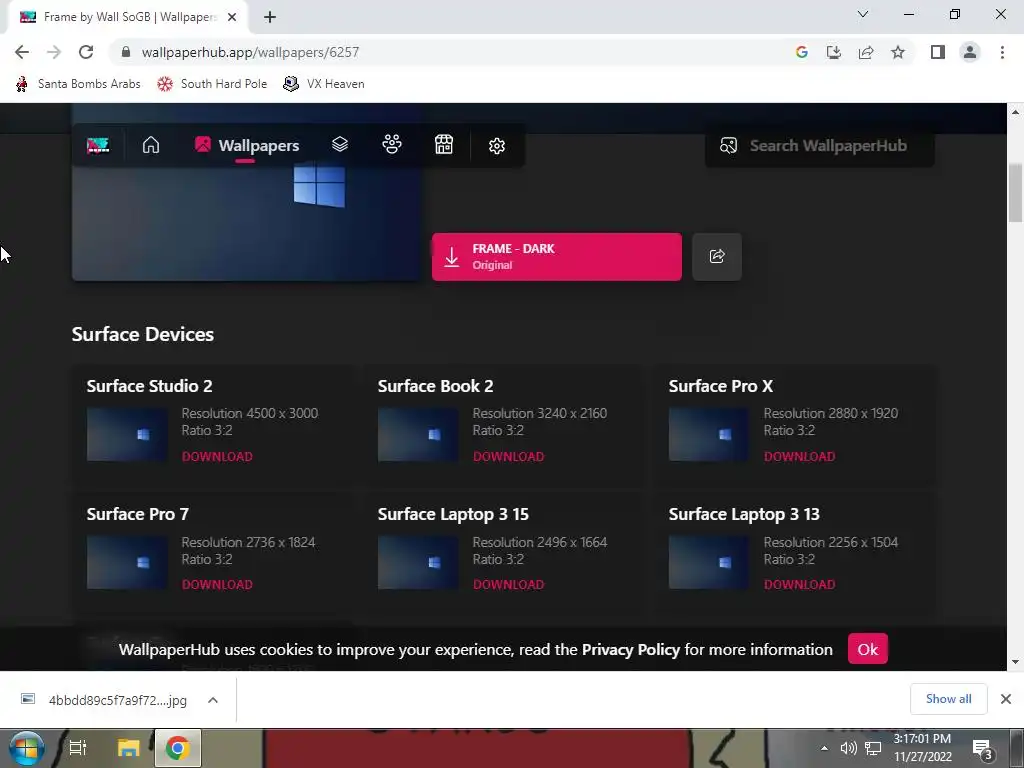
Task: Expand the tab search dropdown arrow
Action: tap(863, 14)
